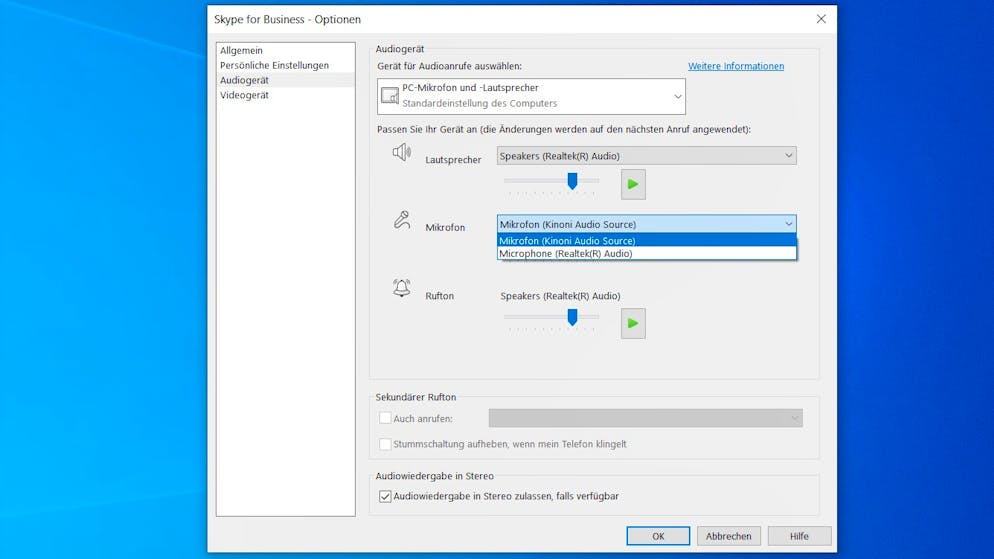
Task: Click the Sekundärer Rufton group label
Action: pyautogui.click(x=416, y=397)
